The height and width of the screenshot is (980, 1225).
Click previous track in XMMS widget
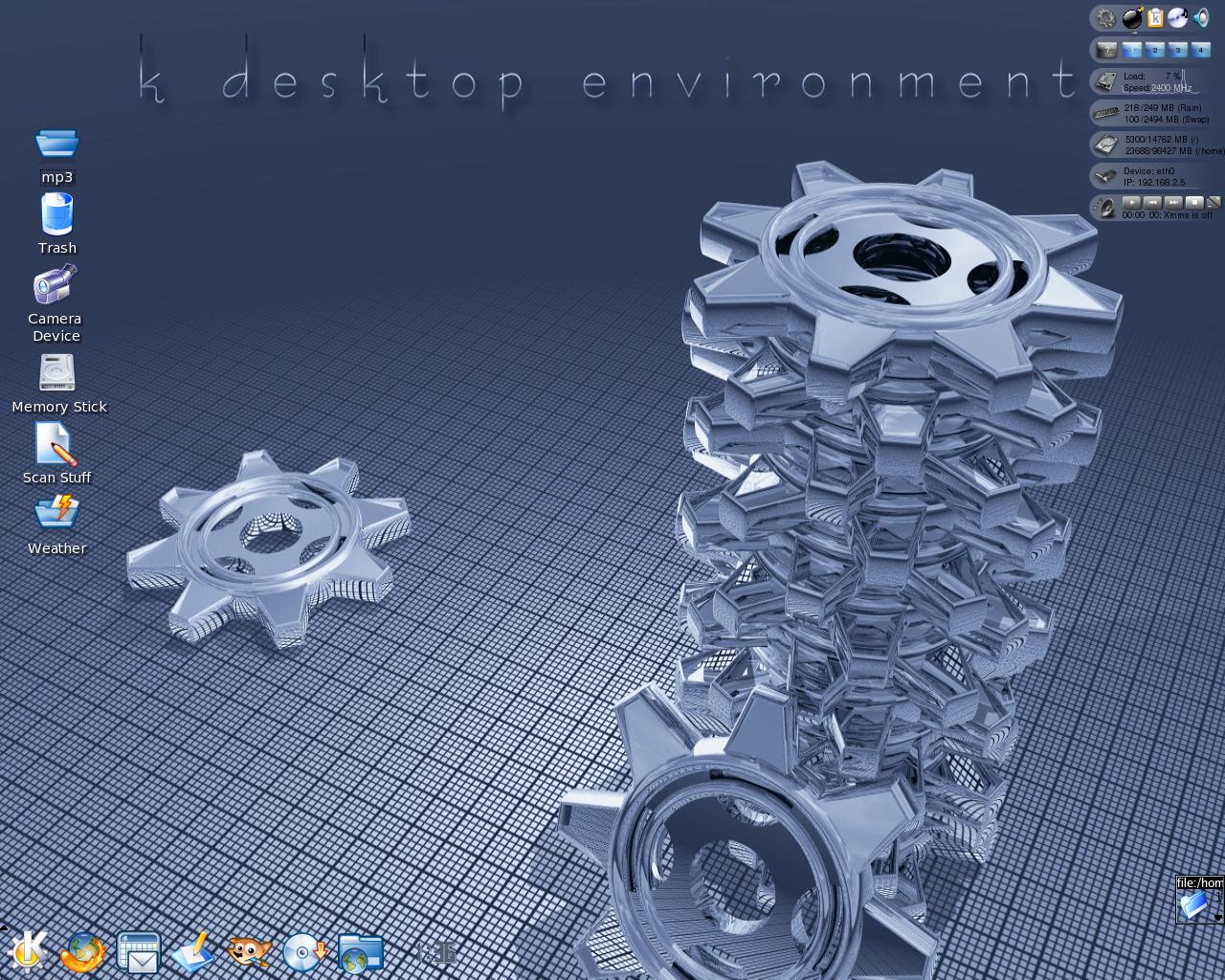click(1152, 202)
